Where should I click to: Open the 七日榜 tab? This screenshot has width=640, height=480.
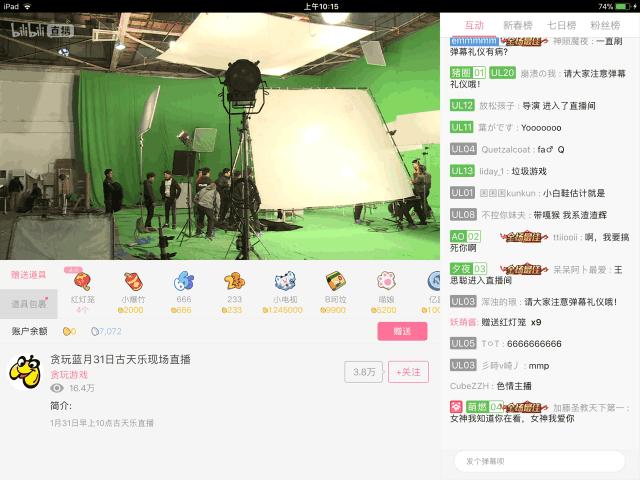[561, 25]
